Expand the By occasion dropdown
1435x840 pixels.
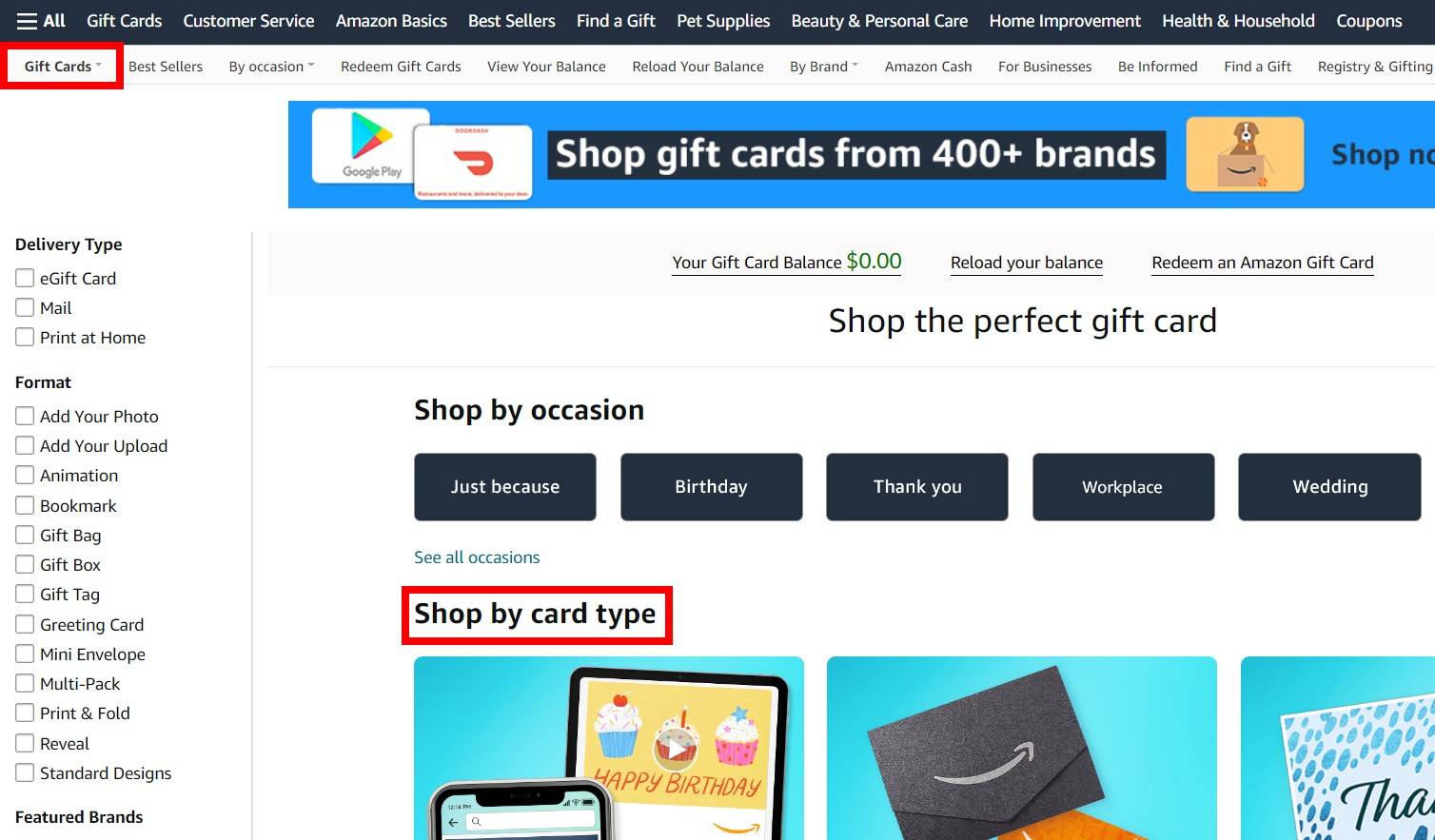[x=271, y=67]
